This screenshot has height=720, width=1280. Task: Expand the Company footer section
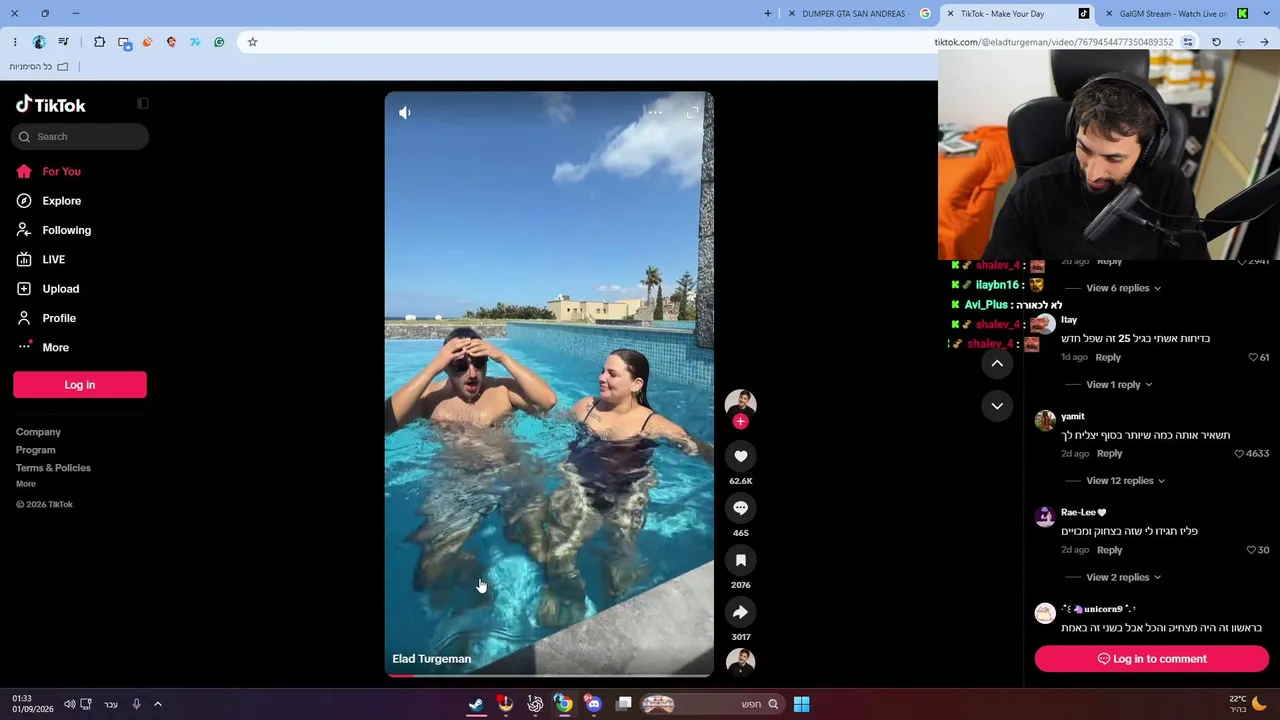[x=38, y=432]
